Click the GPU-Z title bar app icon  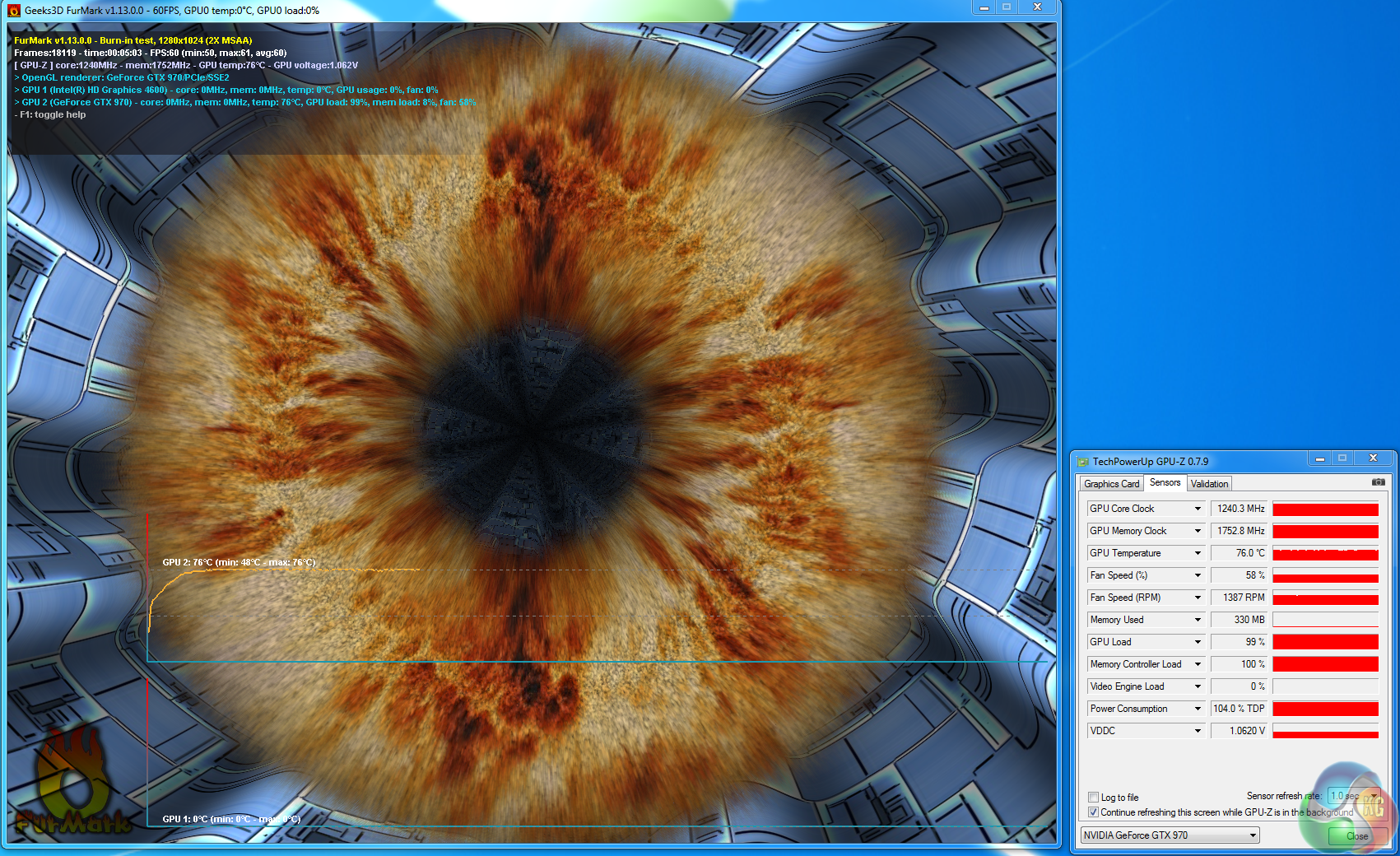pos(1083,462)
